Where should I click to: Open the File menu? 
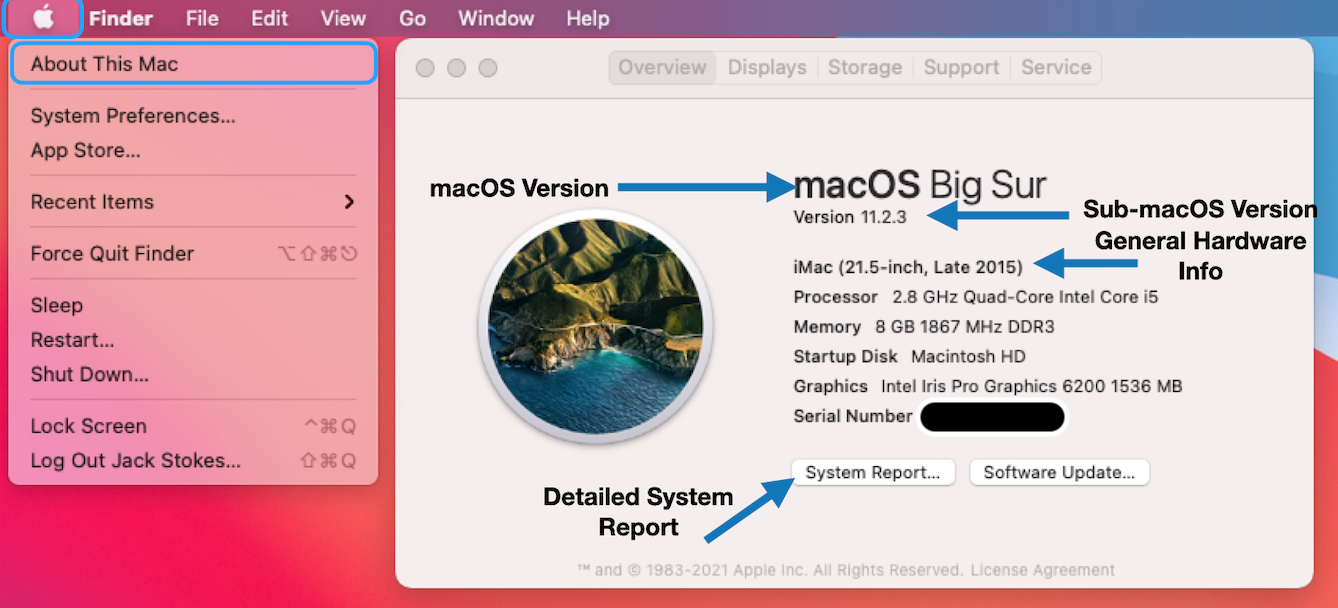(202, 18)
